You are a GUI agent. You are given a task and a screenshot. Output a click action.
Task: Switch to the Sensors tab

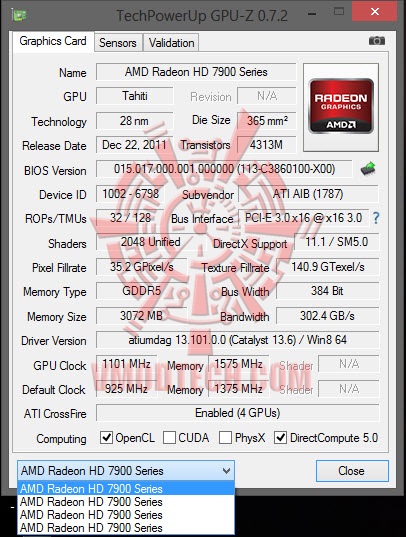click(118, 43)
